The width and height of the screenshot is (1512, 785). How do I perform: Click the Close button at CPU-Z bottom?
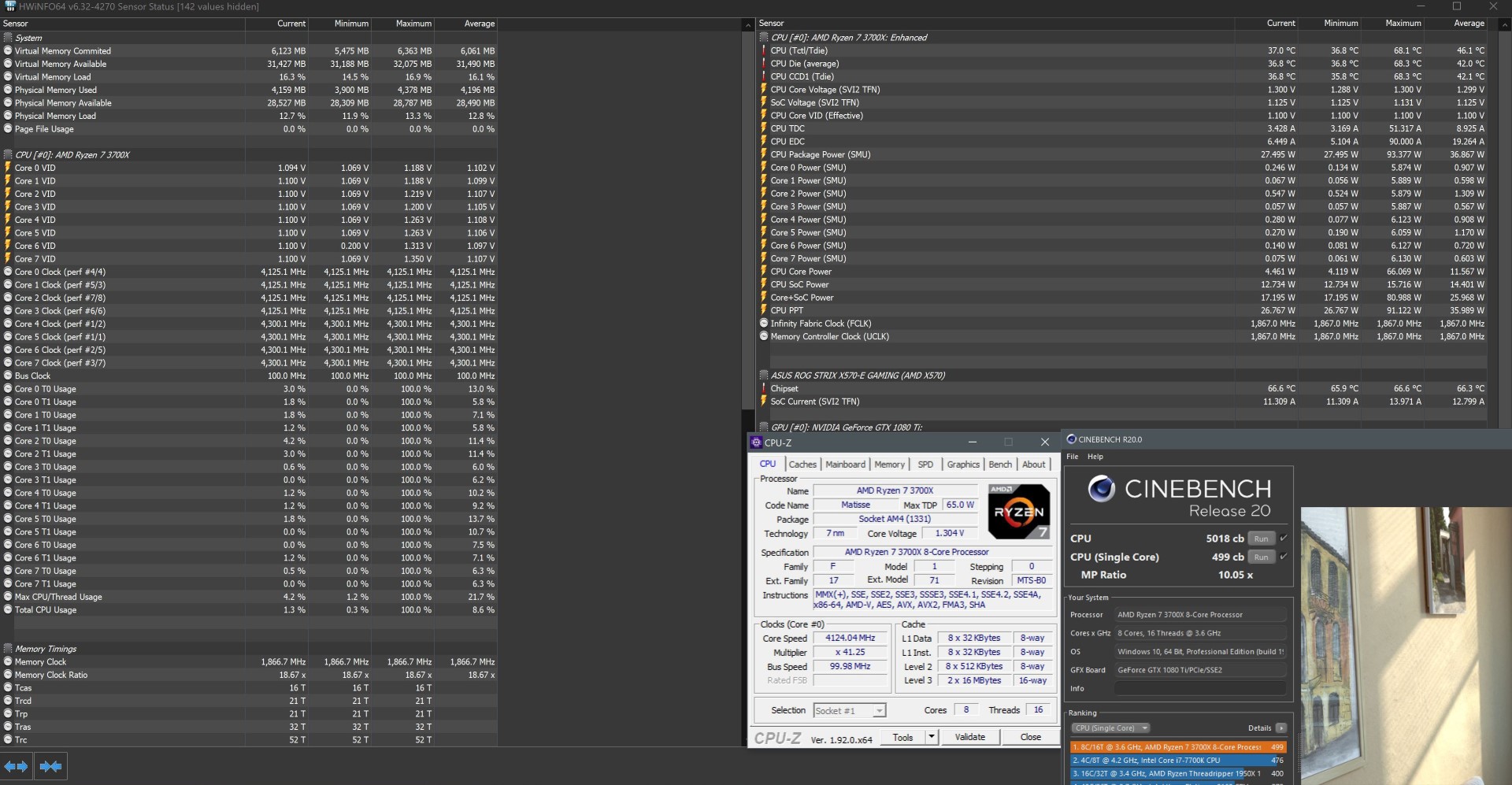click(x=1031, y=738)
